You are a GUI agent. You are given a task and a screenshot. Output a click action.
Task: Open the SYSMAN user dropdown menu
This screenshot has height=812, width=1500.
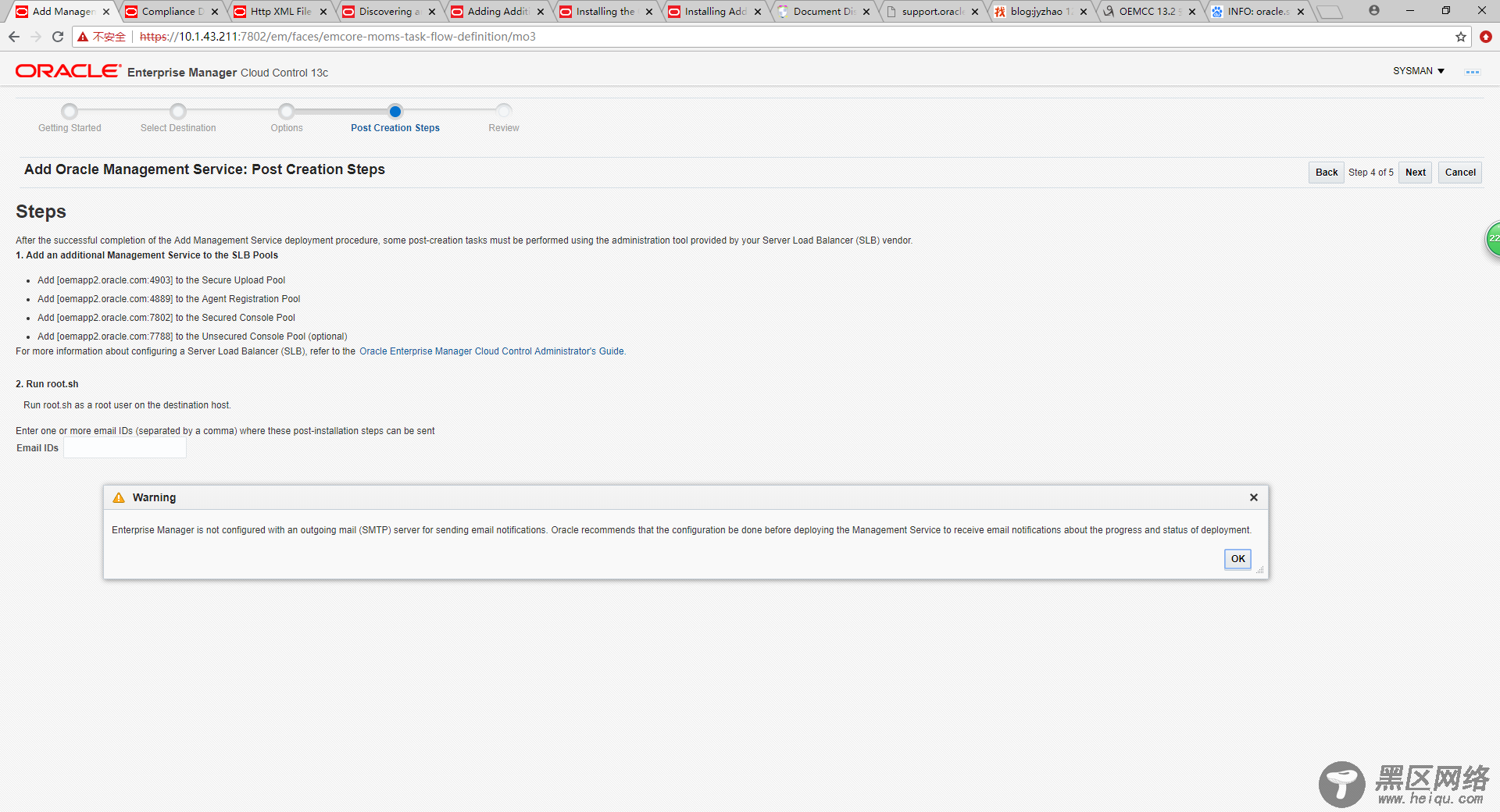tap(1419, 71)
